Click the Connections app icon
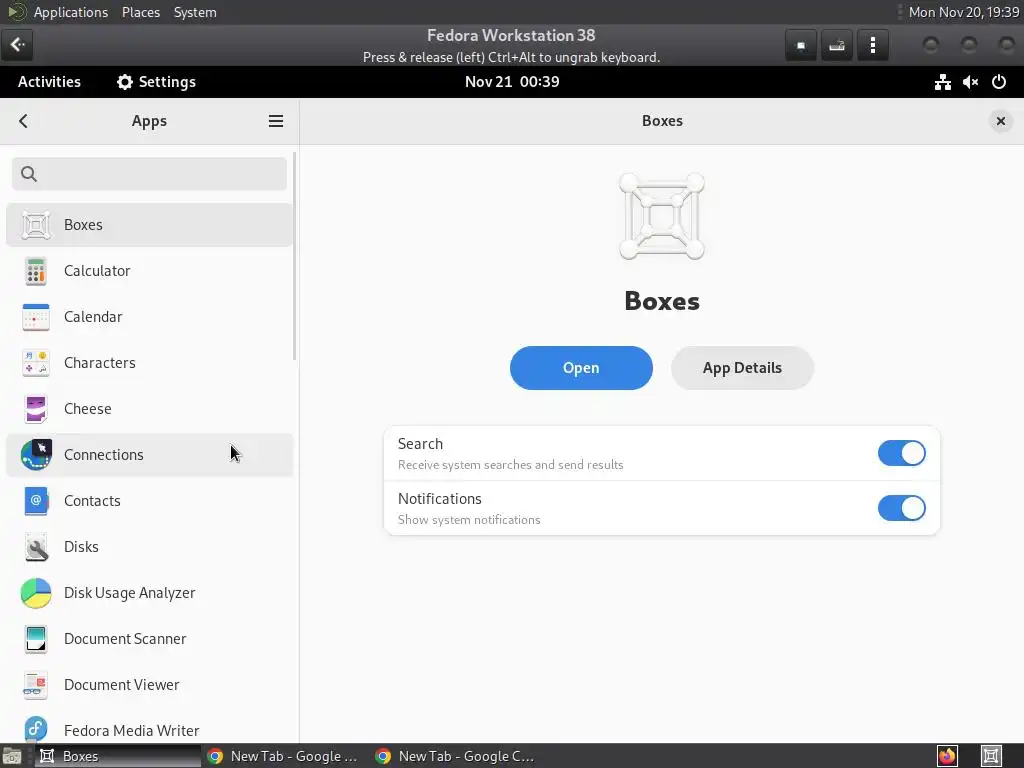Image resolution: width=1024 pixels, height=768 pixels. coord(35,455)
